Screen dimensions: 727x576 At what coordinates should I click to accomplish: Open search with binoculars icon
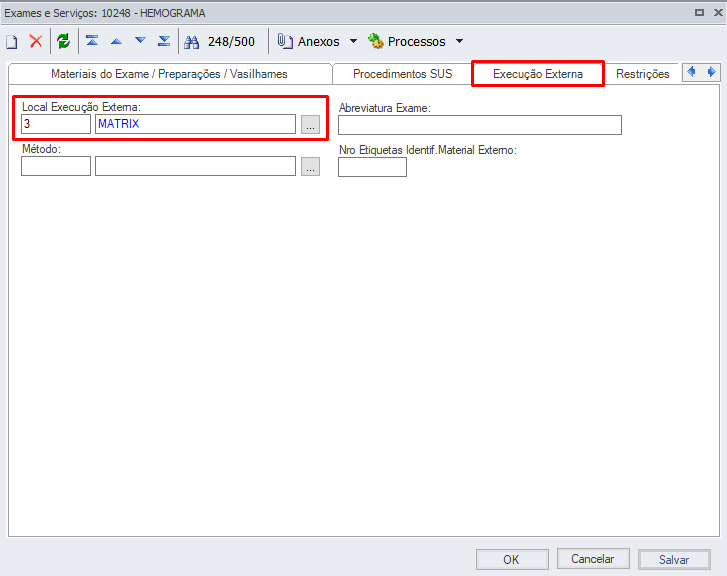[x=191, y=42]
